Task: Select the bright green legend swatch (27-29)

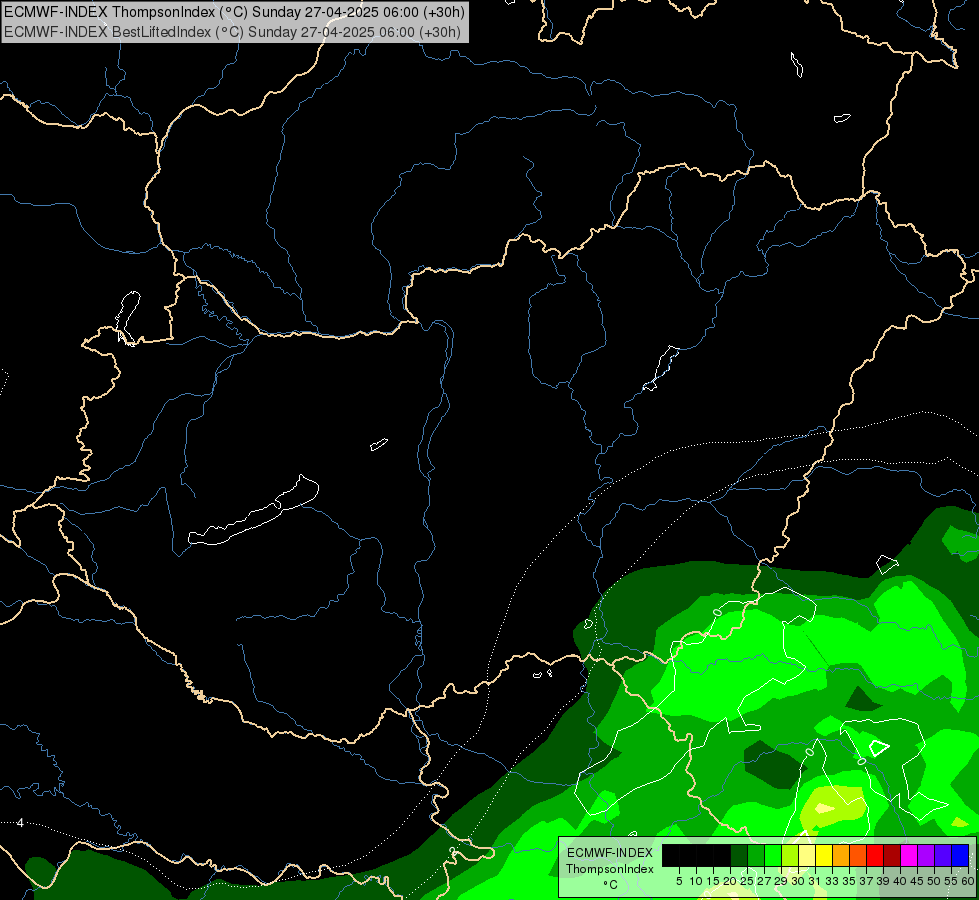Action: coord(774,856)
